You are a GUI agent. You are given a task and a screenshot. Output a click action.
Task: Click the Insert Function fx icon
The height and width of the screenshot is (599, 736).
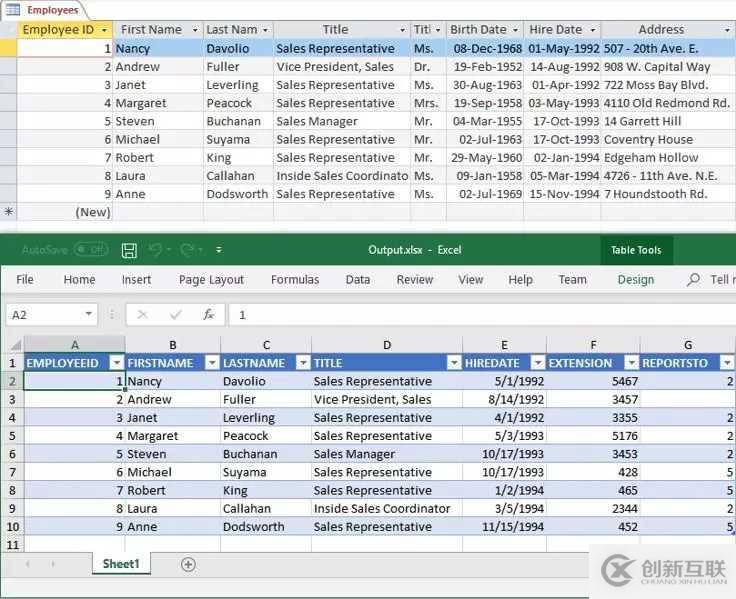coord(208,314)
